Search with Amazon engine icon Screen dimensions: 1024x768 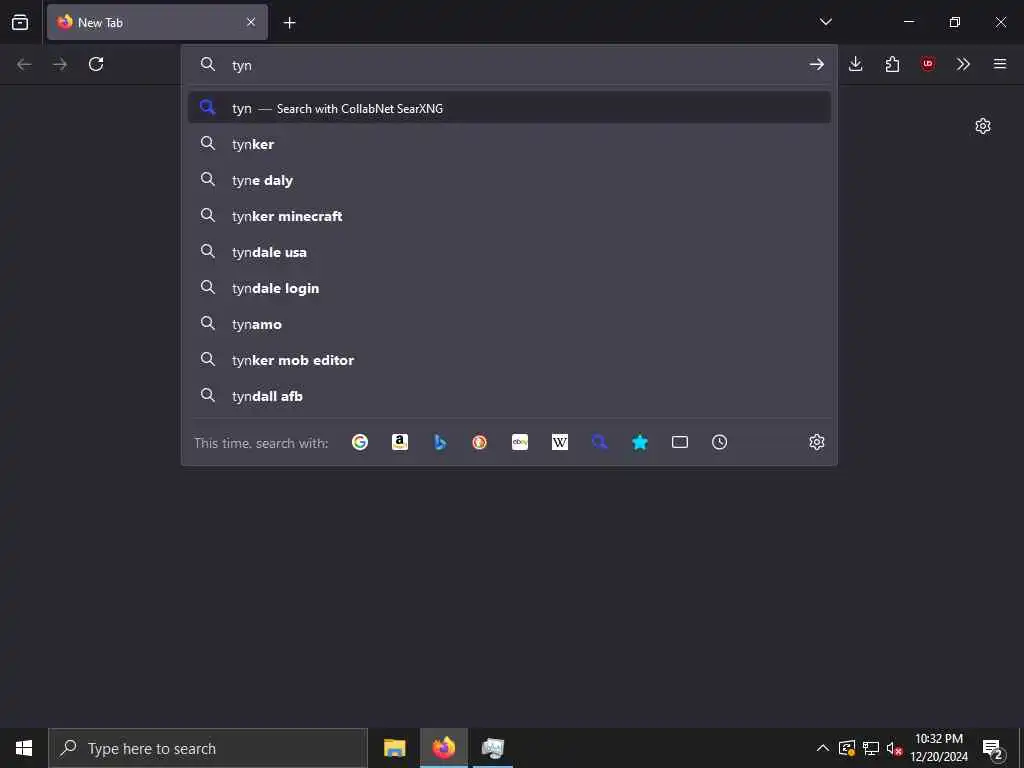click(400, 442)
